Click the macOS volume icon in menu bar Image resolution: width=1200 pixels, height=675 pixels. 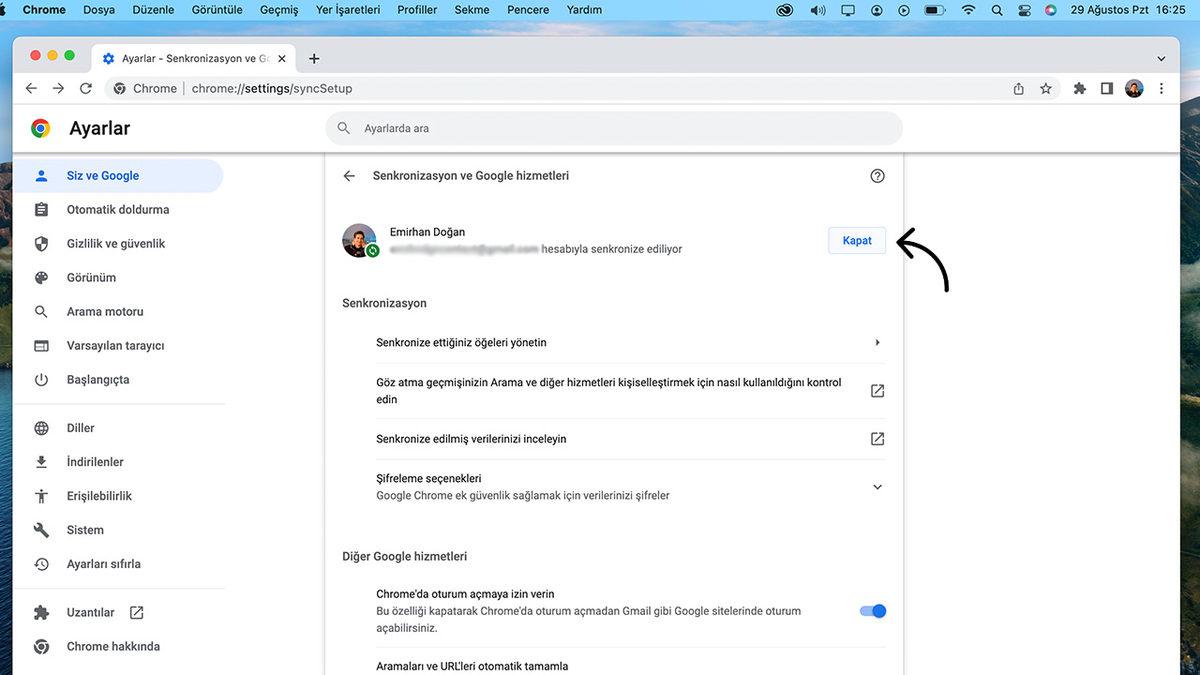[x=818, y=10]
